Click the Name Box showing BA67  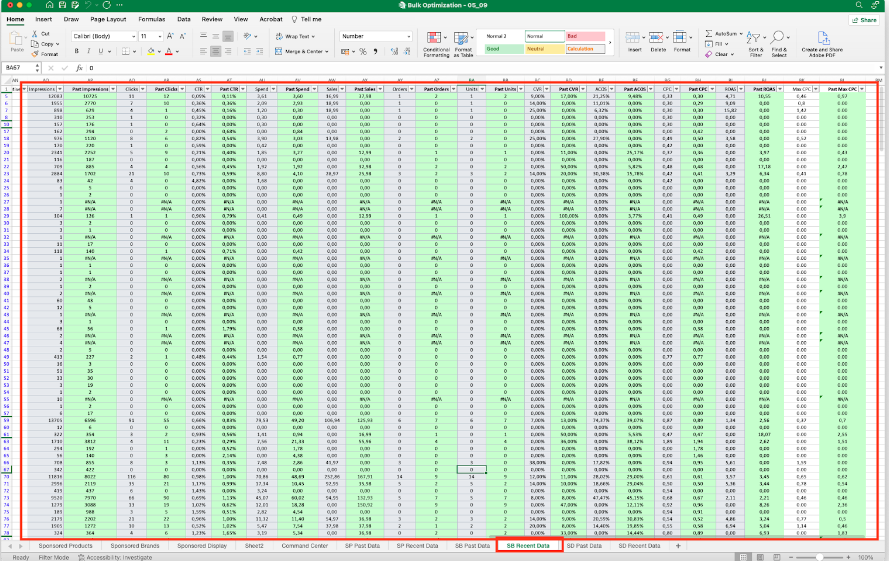pyautogui.click(x=21, y=68)
